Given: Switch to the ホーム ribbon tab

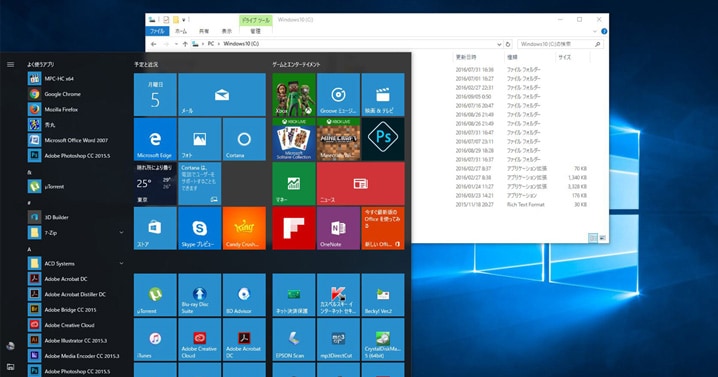Looking at the screenshot, I should pos(181,31).
